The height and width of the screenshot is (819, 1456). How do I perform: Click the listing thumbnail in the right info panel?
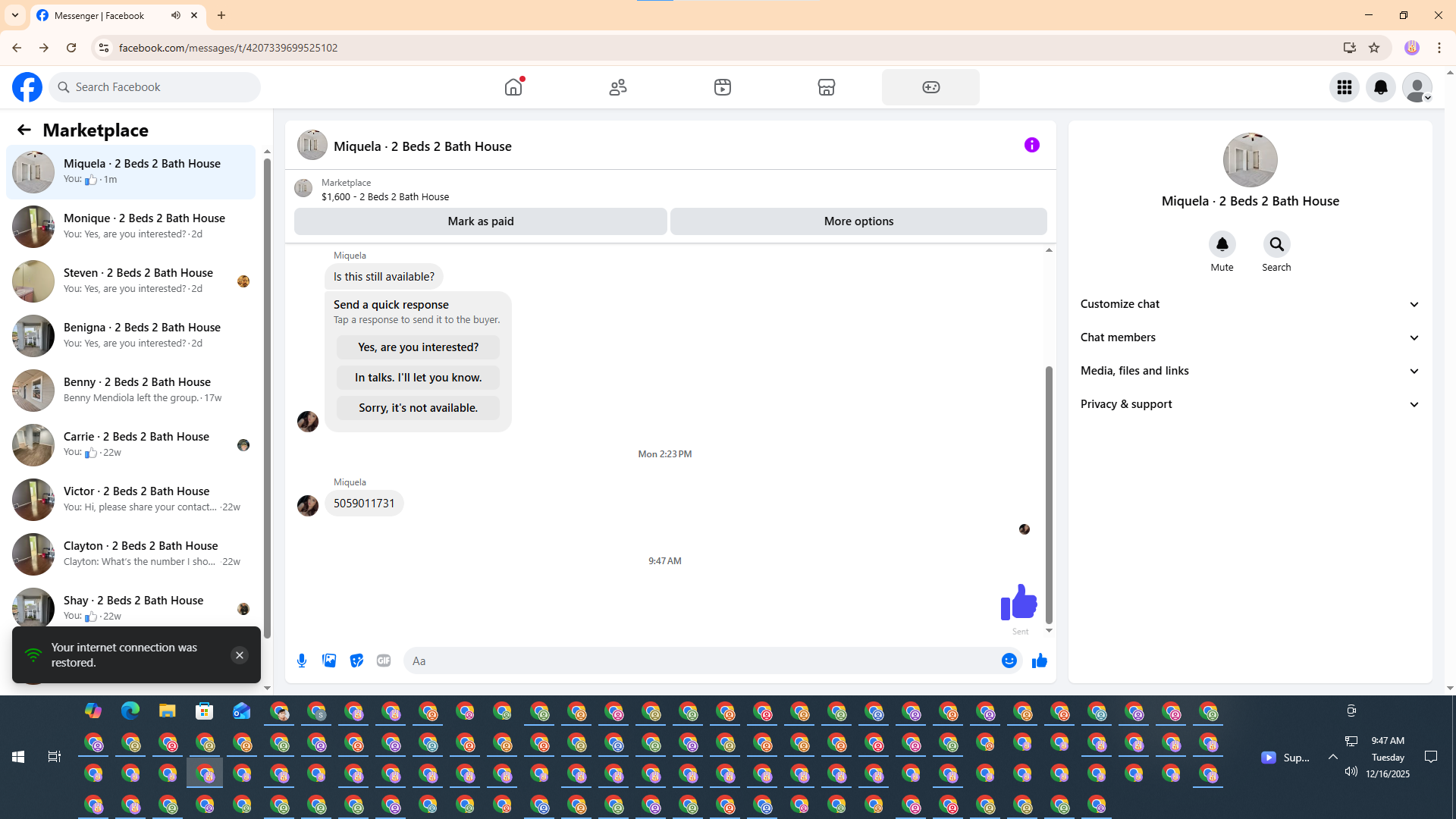pos(1250,160)
